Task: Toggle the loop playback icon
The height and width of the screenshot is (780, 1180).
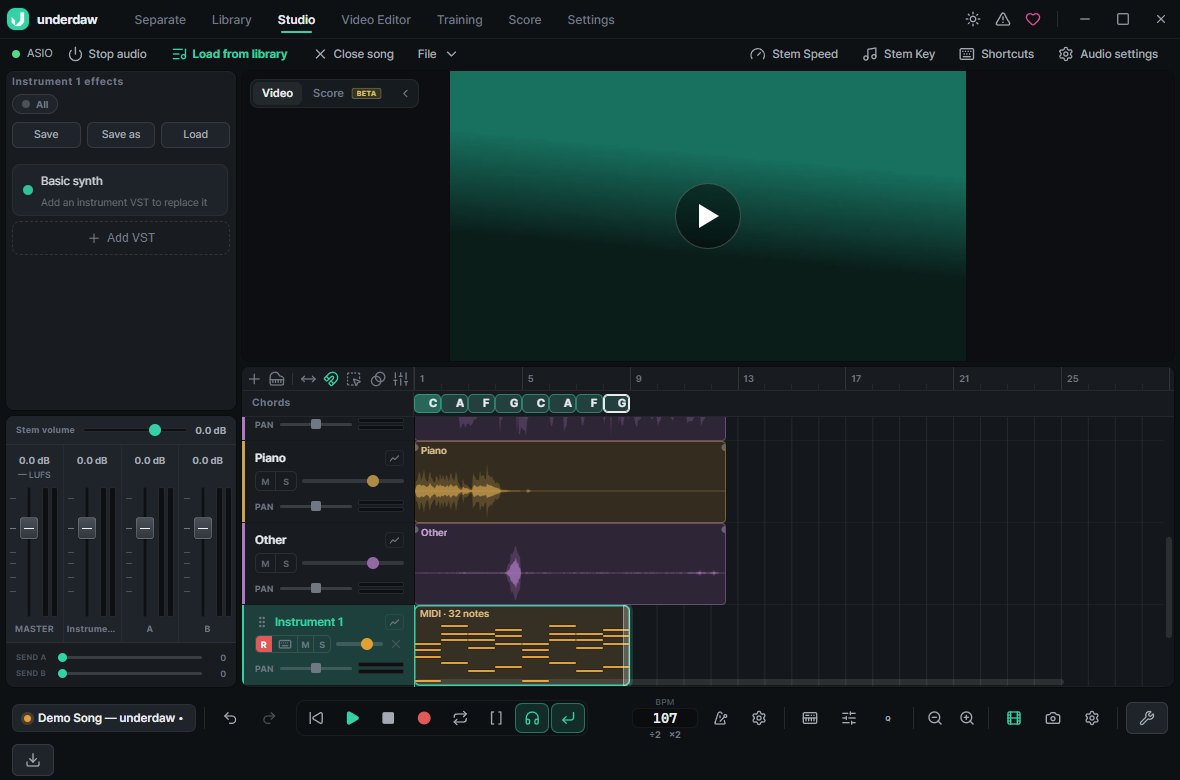Action: [460, 718]
